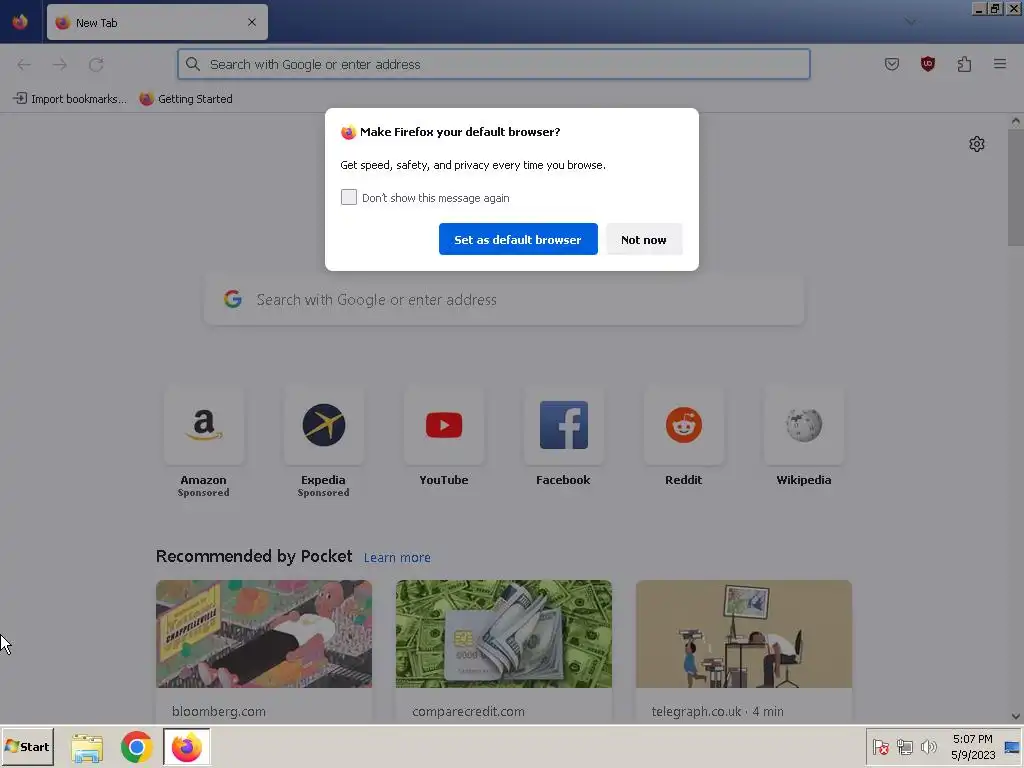Open the Getting Started bookmark
This screenshot has width=1024, height=768.
[x=186, y=99]
